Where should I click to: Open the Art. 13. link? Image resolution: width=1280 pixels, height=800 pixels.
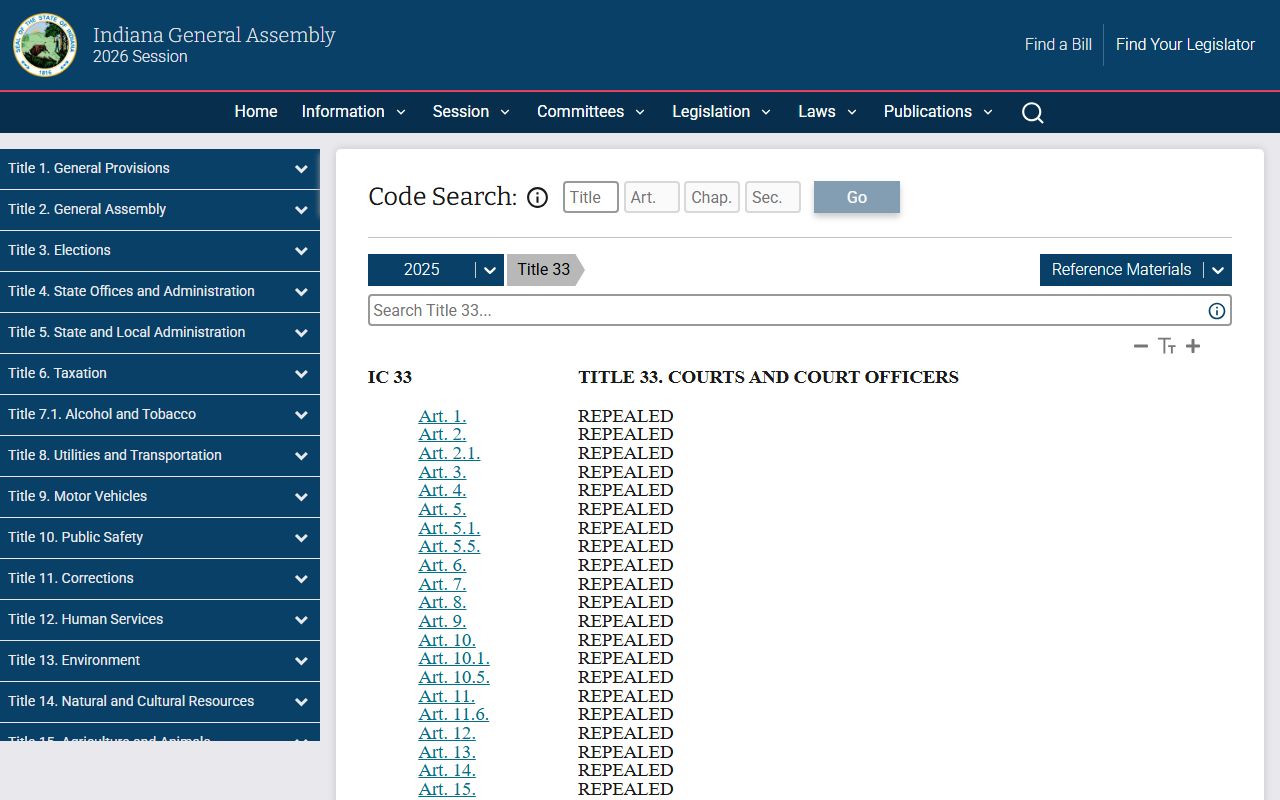pyautogui.click(x=447, y=752)
